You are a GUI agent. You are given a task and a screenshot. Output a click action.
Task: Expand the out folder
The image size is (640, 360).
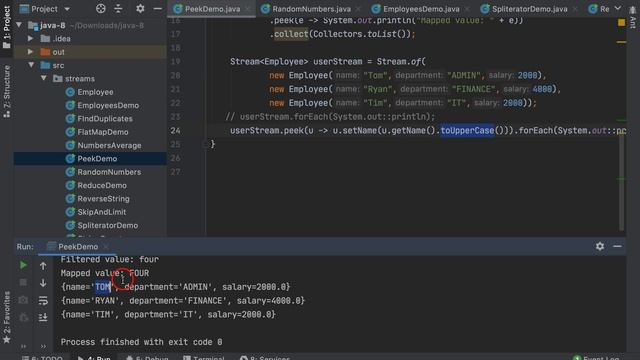[x=31, y=52]
